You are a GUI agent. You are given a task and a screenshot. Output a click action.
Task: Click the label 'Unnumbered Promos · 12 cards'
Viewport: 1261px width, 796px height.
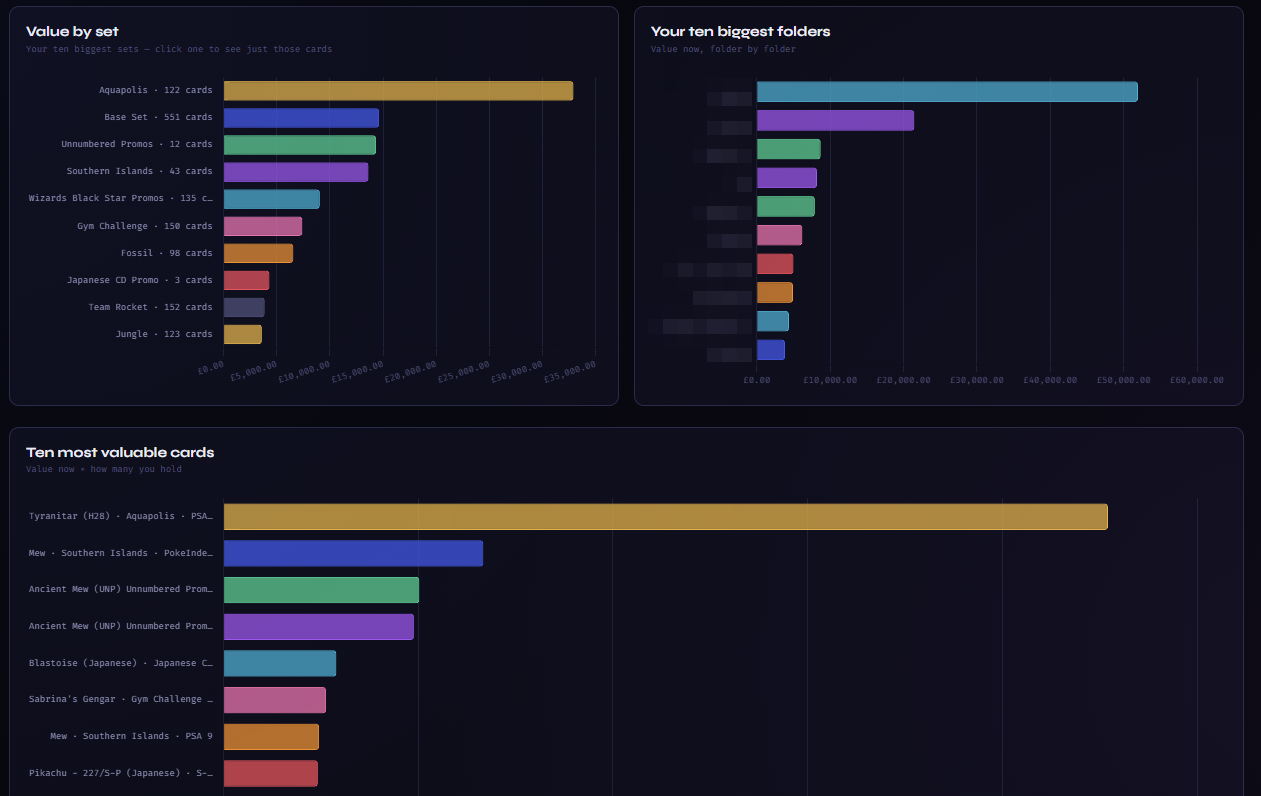point(137,144)
